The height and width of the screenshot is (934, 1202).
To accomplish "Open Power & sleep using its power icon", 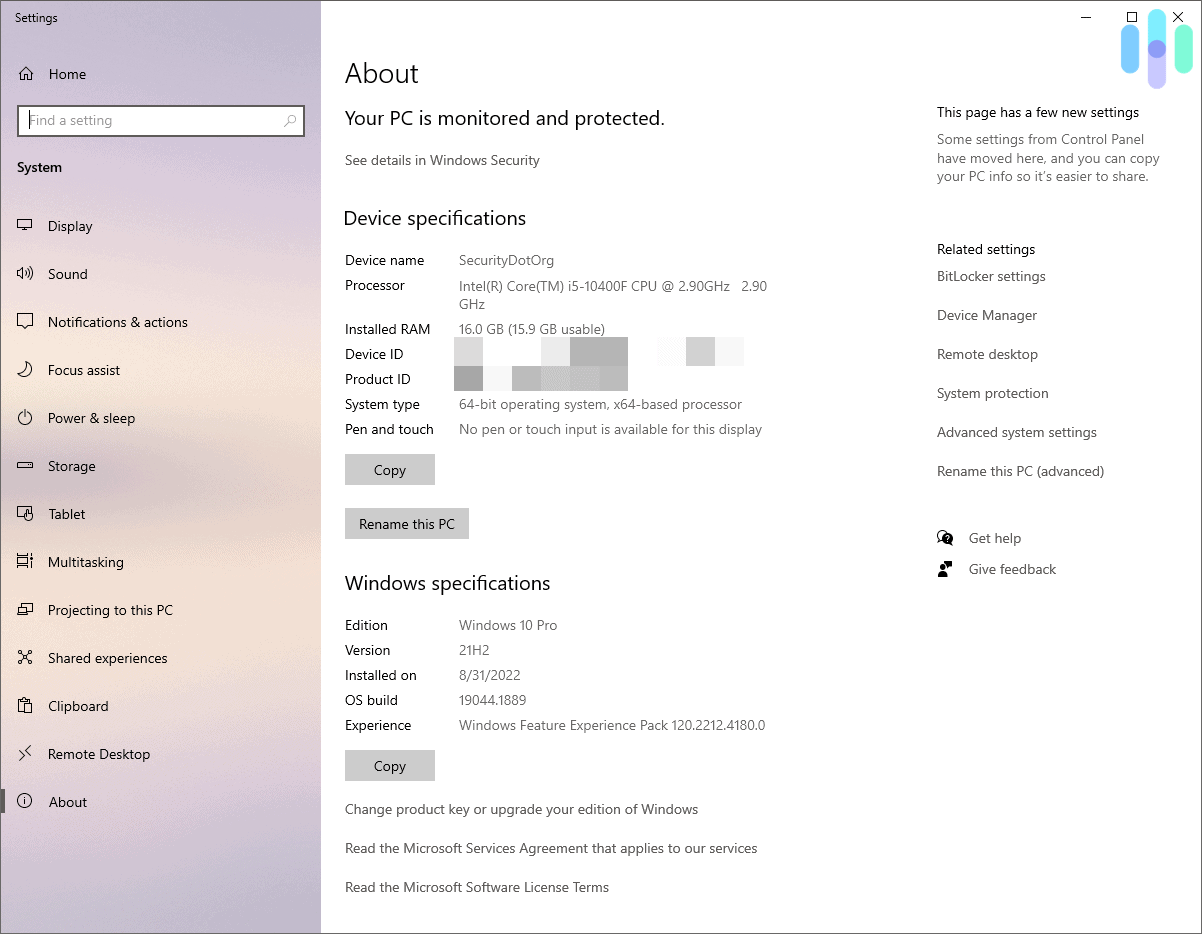I will [24, 417].
